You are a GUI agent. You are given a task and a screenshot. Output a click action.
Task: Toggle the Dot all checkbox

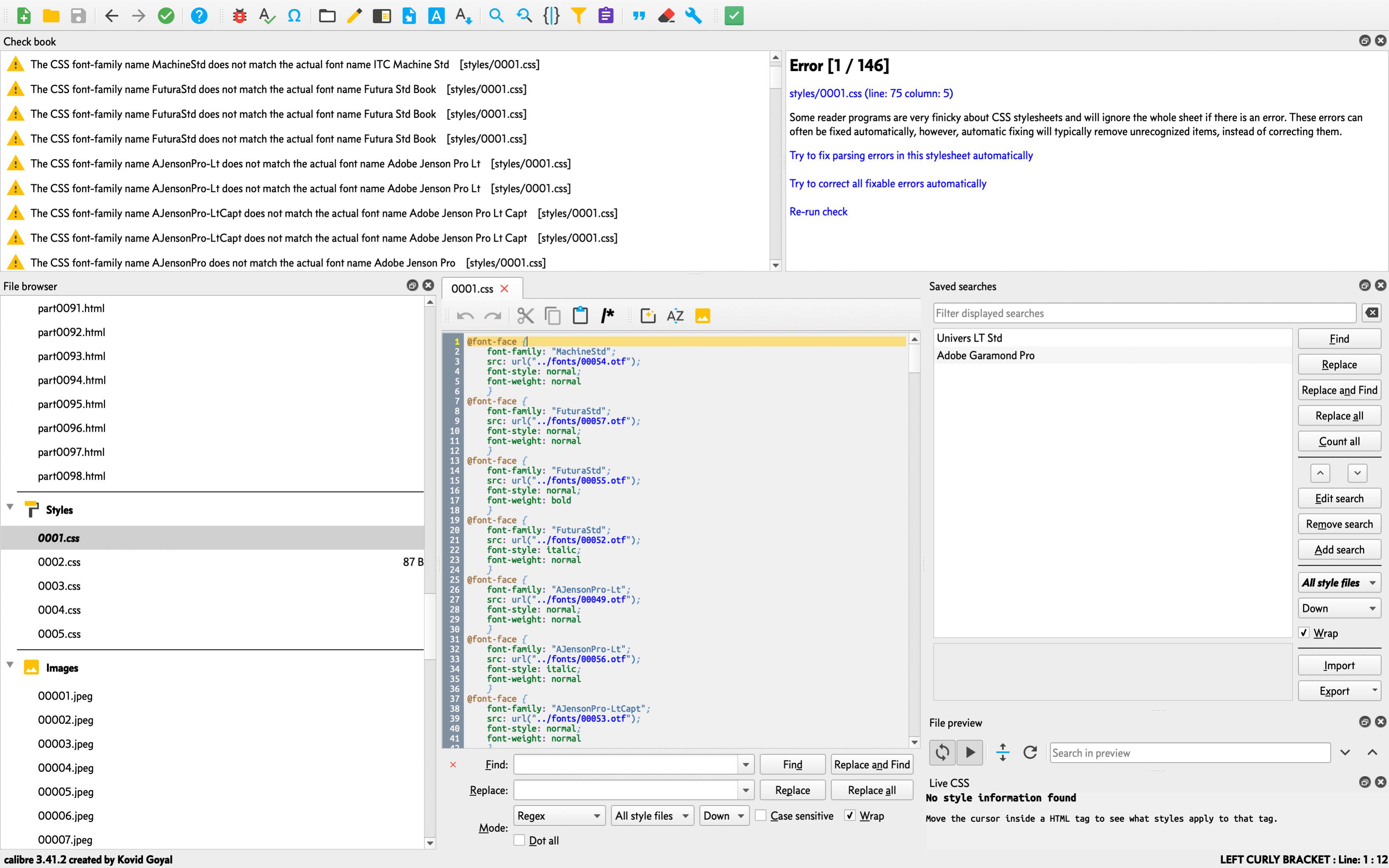[x=519, y=840]
